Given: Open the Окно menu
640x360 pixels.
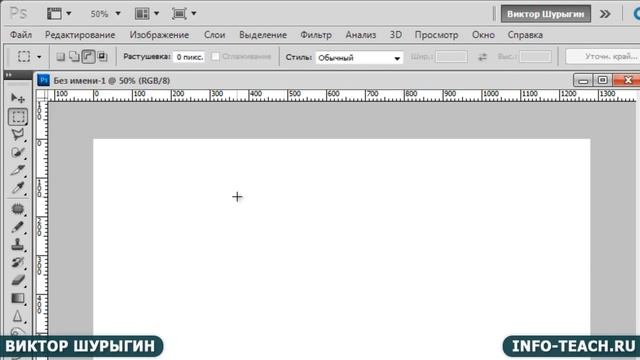Looking at the screenshot, I should (483, 35).
